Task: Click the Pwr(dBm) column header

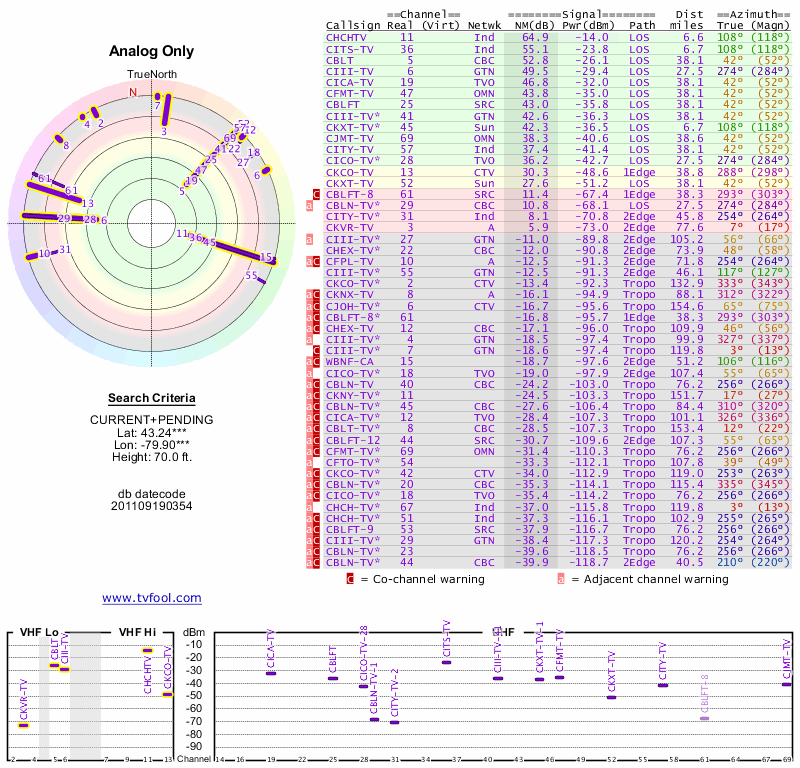Action: point(586,24)
